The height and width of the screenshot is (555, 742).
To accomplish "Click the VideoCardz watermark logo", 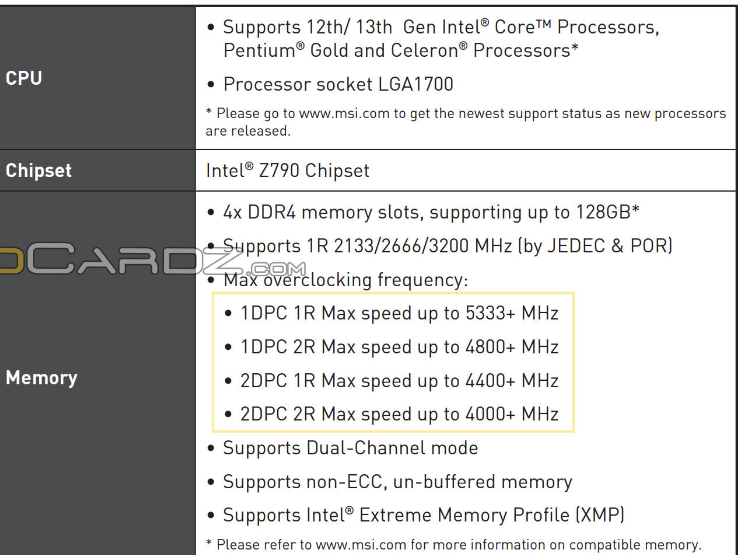I will tap(150, 258).
